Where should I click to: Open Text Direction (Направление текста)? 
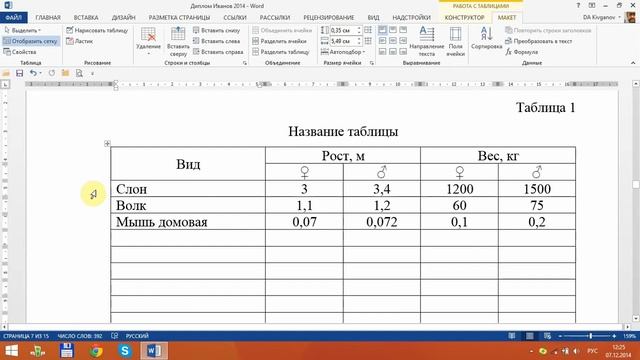click(427, 42)
